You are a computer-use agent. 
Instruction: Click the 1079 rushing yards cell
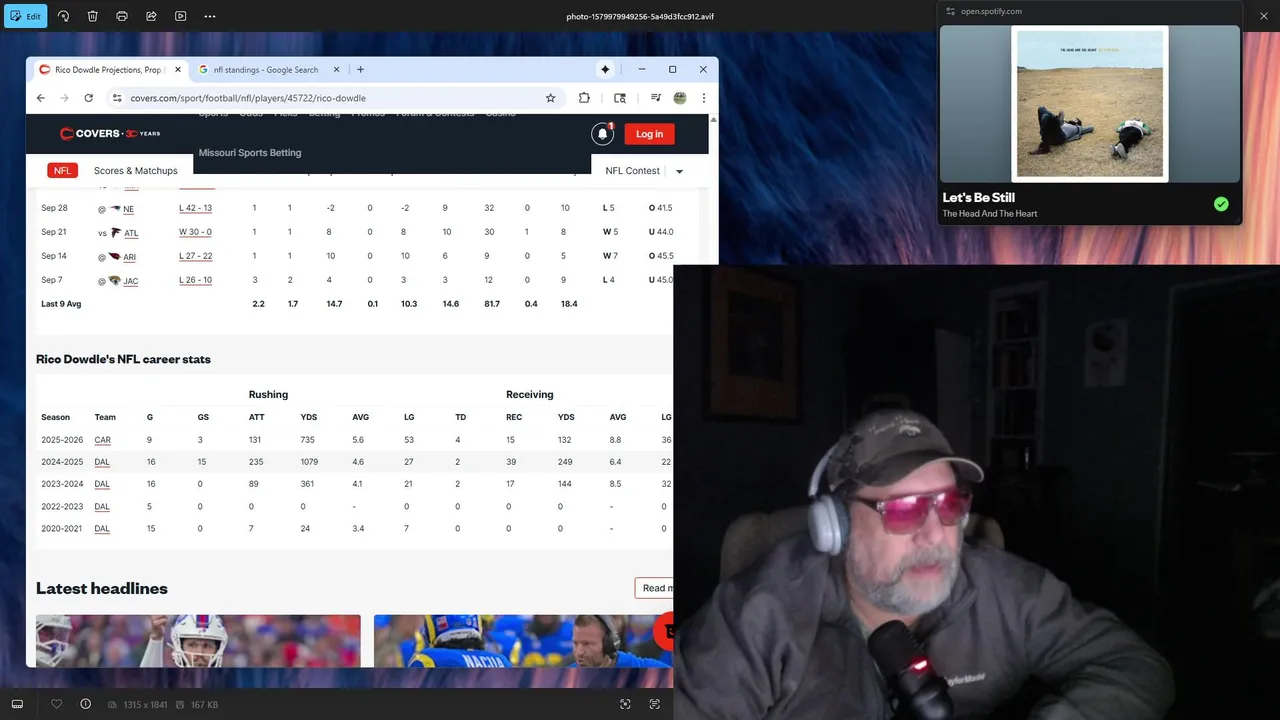pos(309,462)
